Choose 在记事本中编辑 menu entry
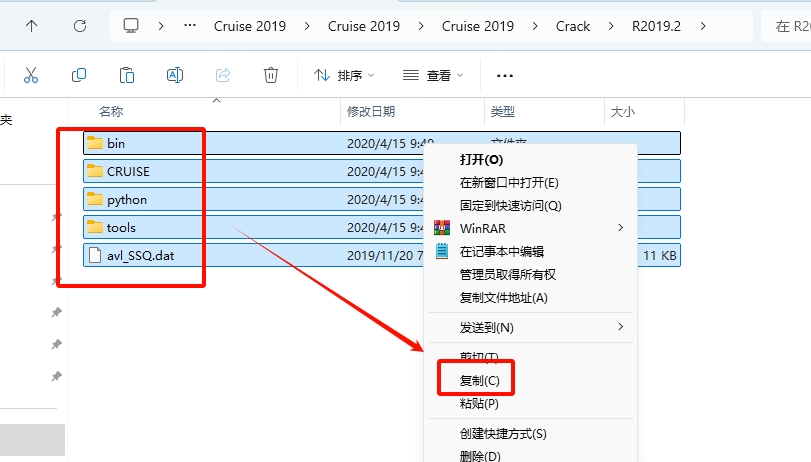 (x=530, y=251)
